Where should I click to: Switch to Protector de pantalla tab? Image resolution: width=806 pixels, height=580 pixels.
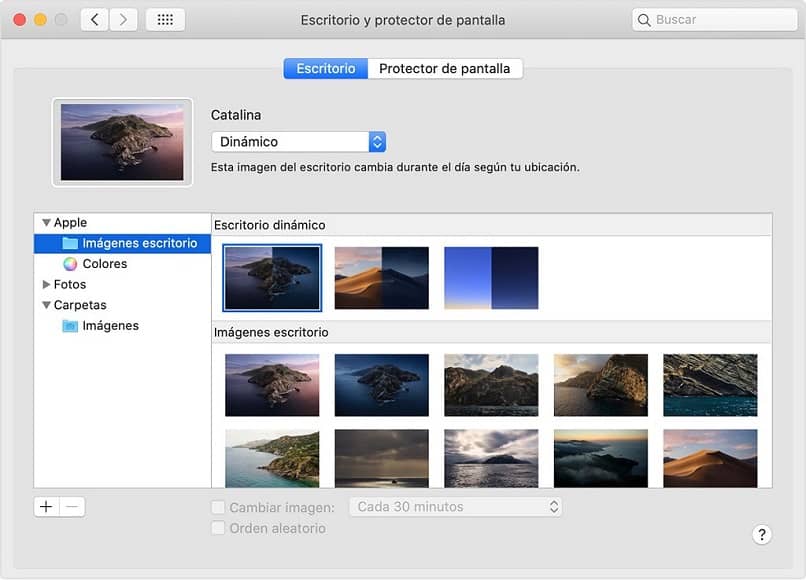[x=445, y=68]
